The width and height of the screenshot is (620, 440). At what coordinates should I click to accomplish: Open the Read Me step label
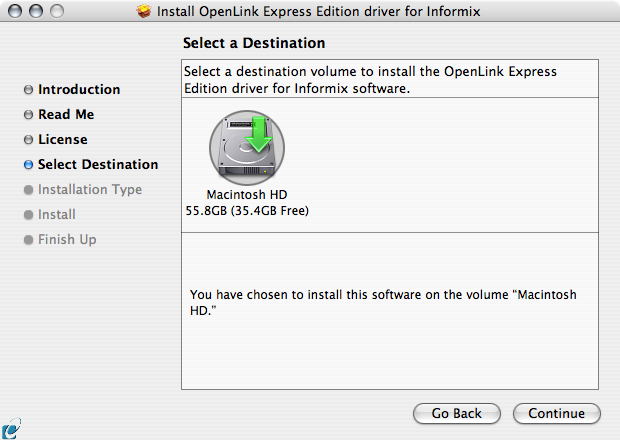click(66, 114)
